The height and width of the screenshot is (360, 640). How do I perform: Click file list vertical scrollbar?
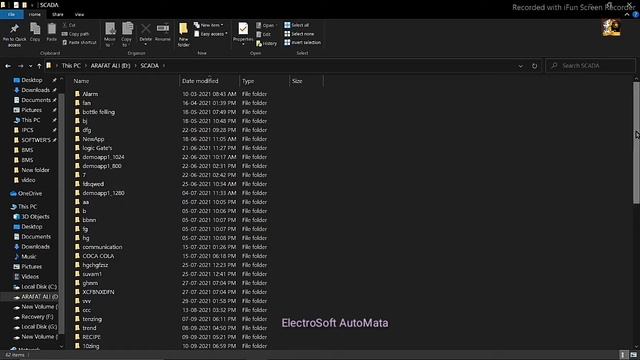click(636, 142)
